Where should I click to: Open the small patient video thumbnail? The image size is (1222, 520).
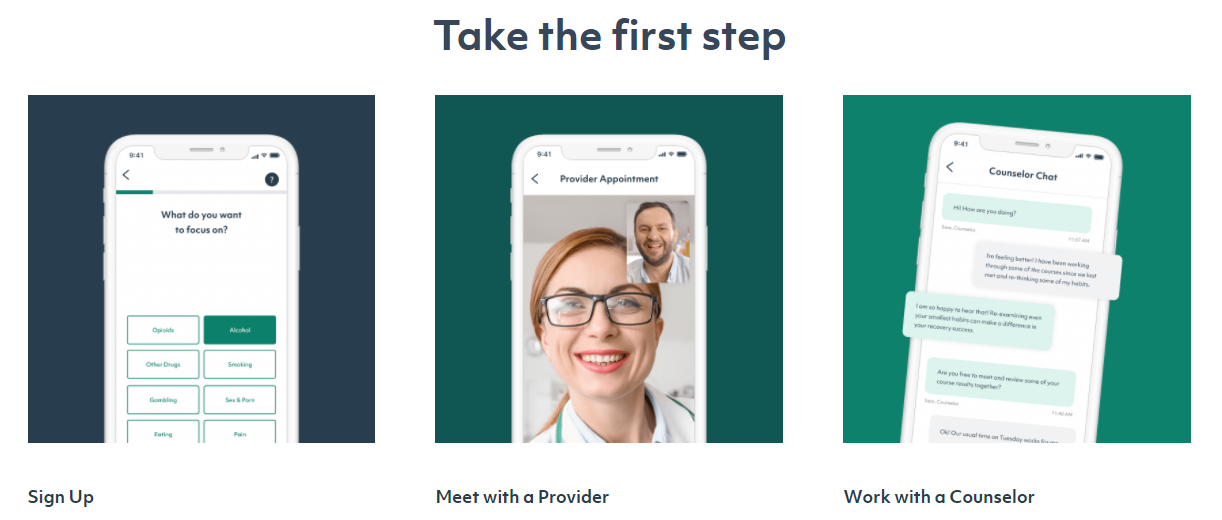pyautogui.click(x=658, y=241)
